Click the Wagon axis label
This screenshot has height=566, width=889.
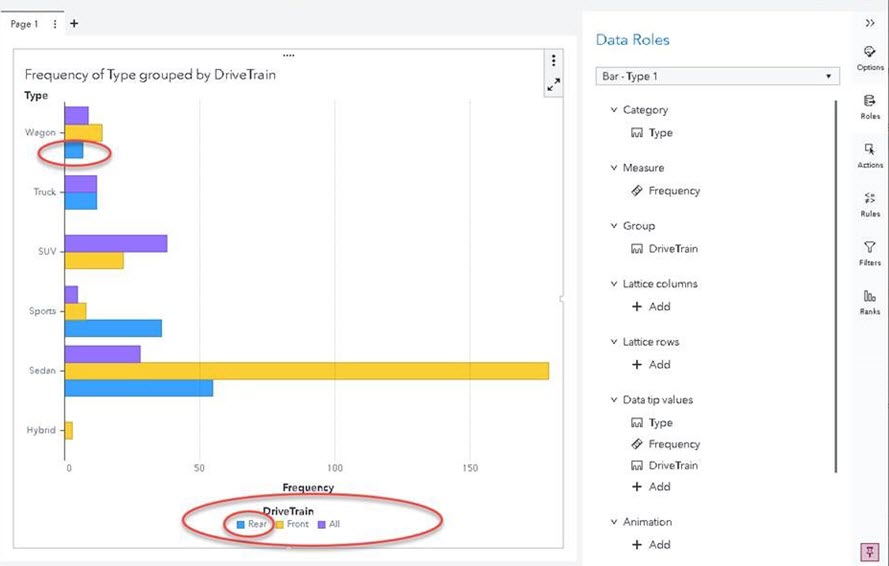[40, 132]
